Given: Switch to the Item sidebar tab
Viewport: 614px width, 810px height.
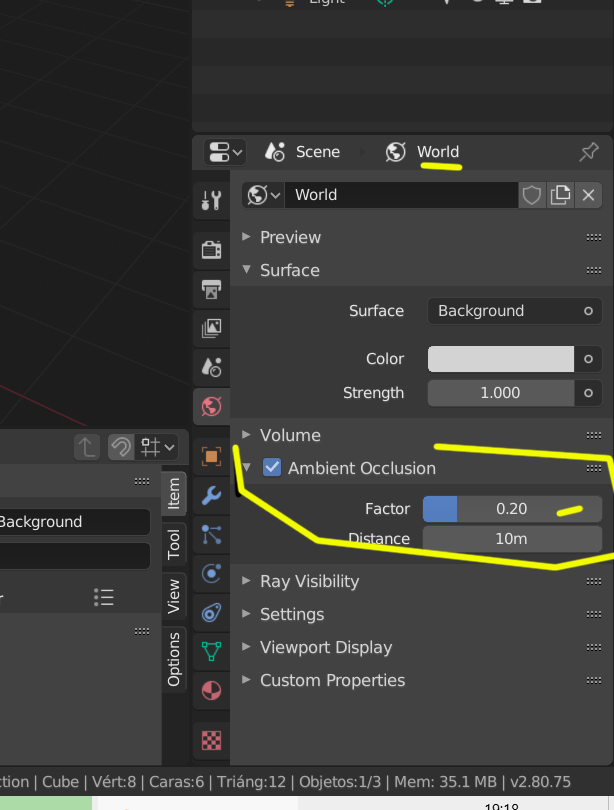Looking at the screenshot, I should pyautogui.click(x=174, y=493).
